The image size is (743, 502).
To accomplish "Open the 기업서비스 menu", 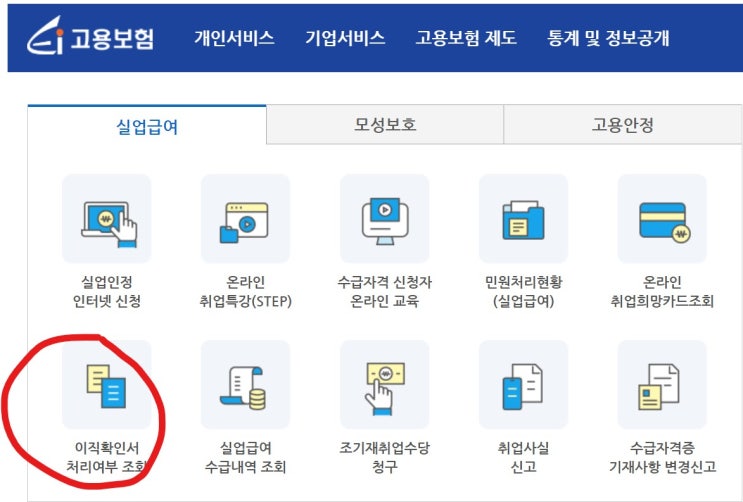I will coord(345,37).
